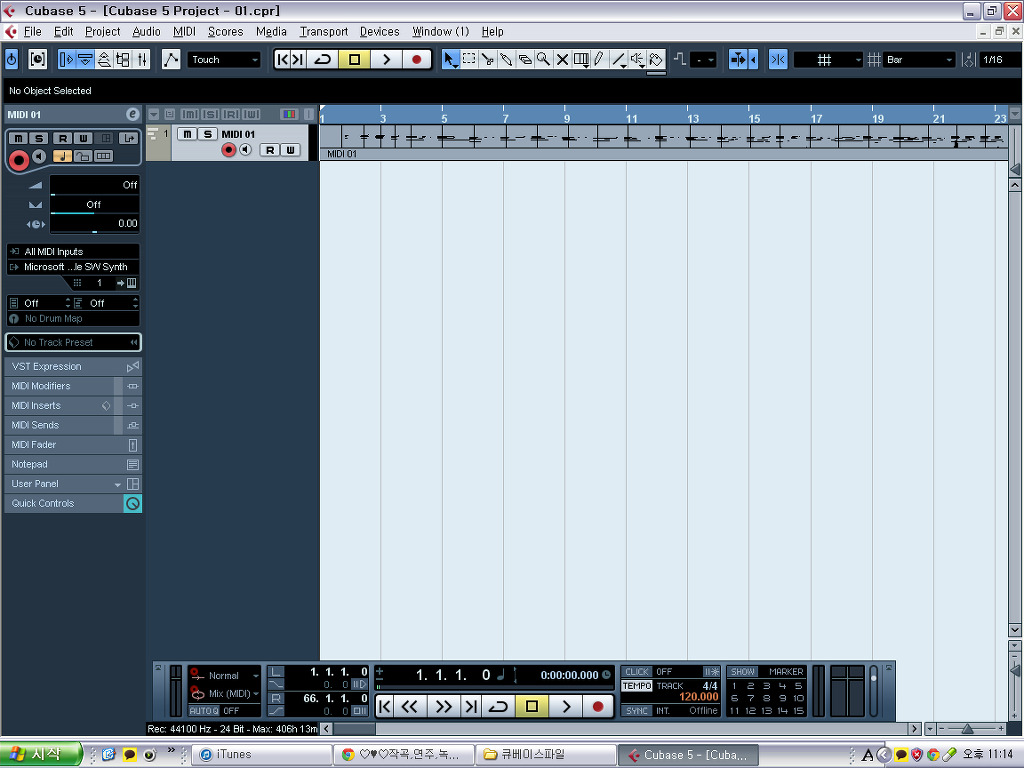
Task: Open the Pool window icon
Action: point(123,59)
